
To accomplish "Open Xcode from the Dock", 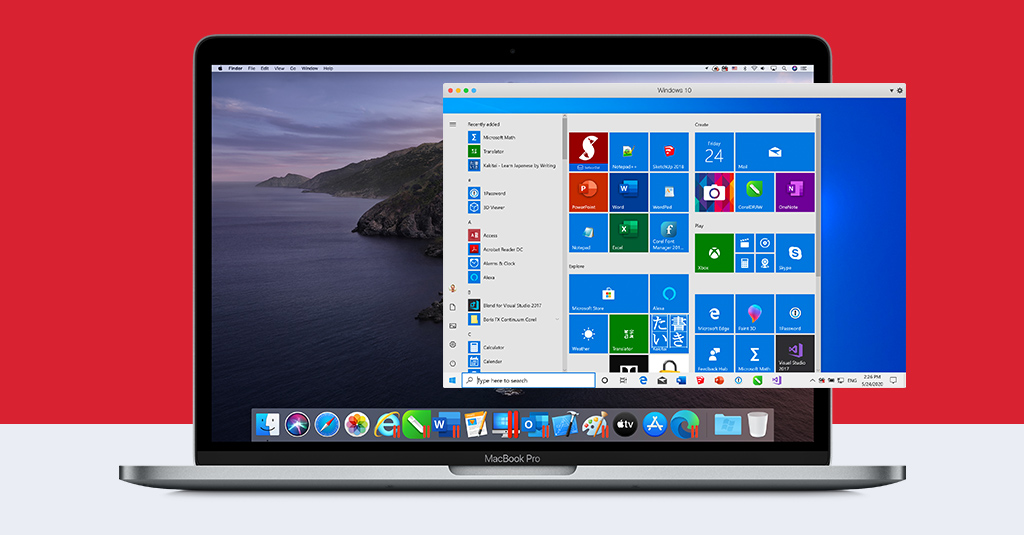I will coord(566,425).
